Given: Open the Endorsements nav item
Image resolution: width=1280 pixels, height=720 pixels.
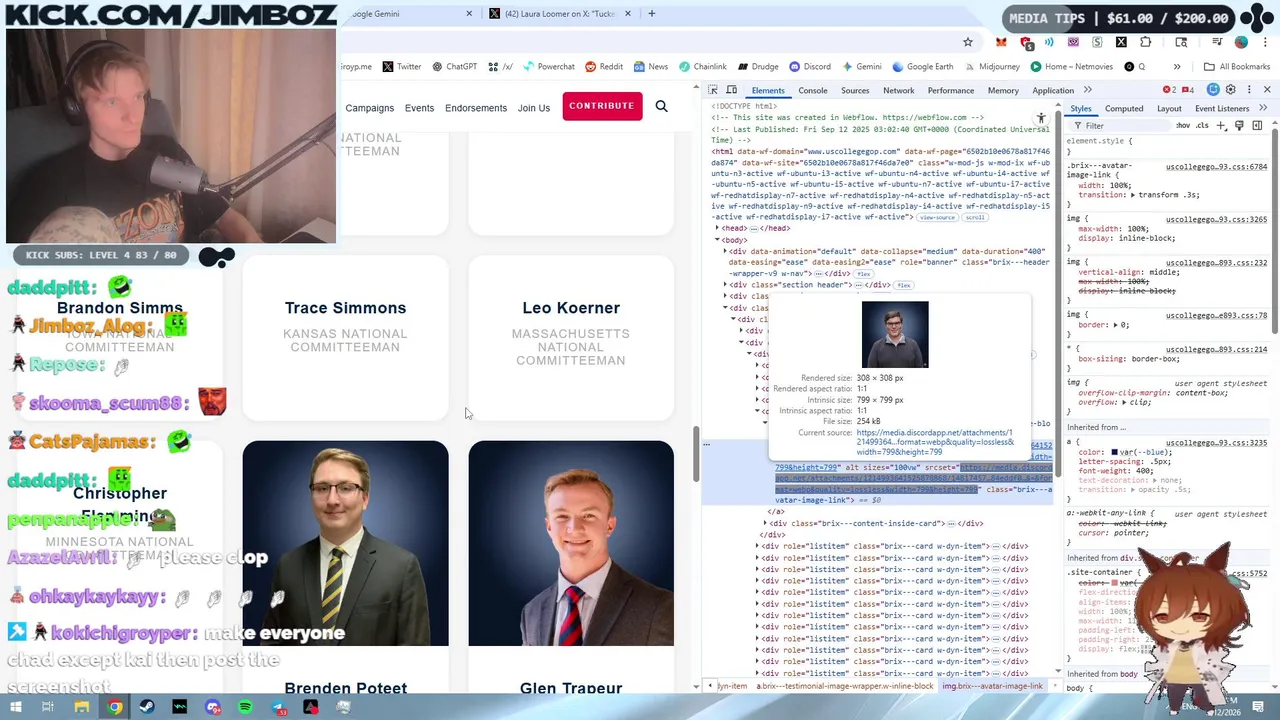Looking at the screenshot, I should point(475,108).
